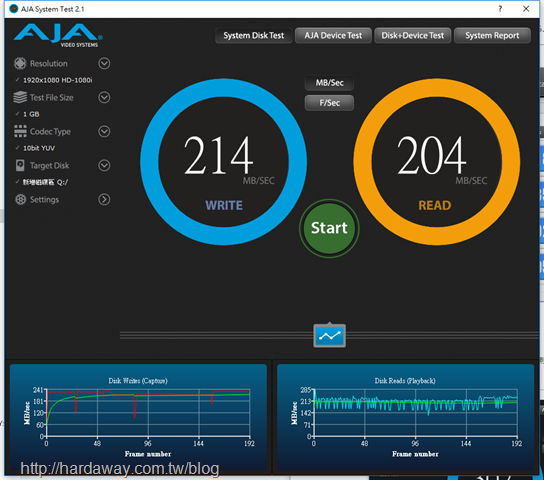Switch to AJA Device Test tab
The image size is (544, 480).
[333, 35]
